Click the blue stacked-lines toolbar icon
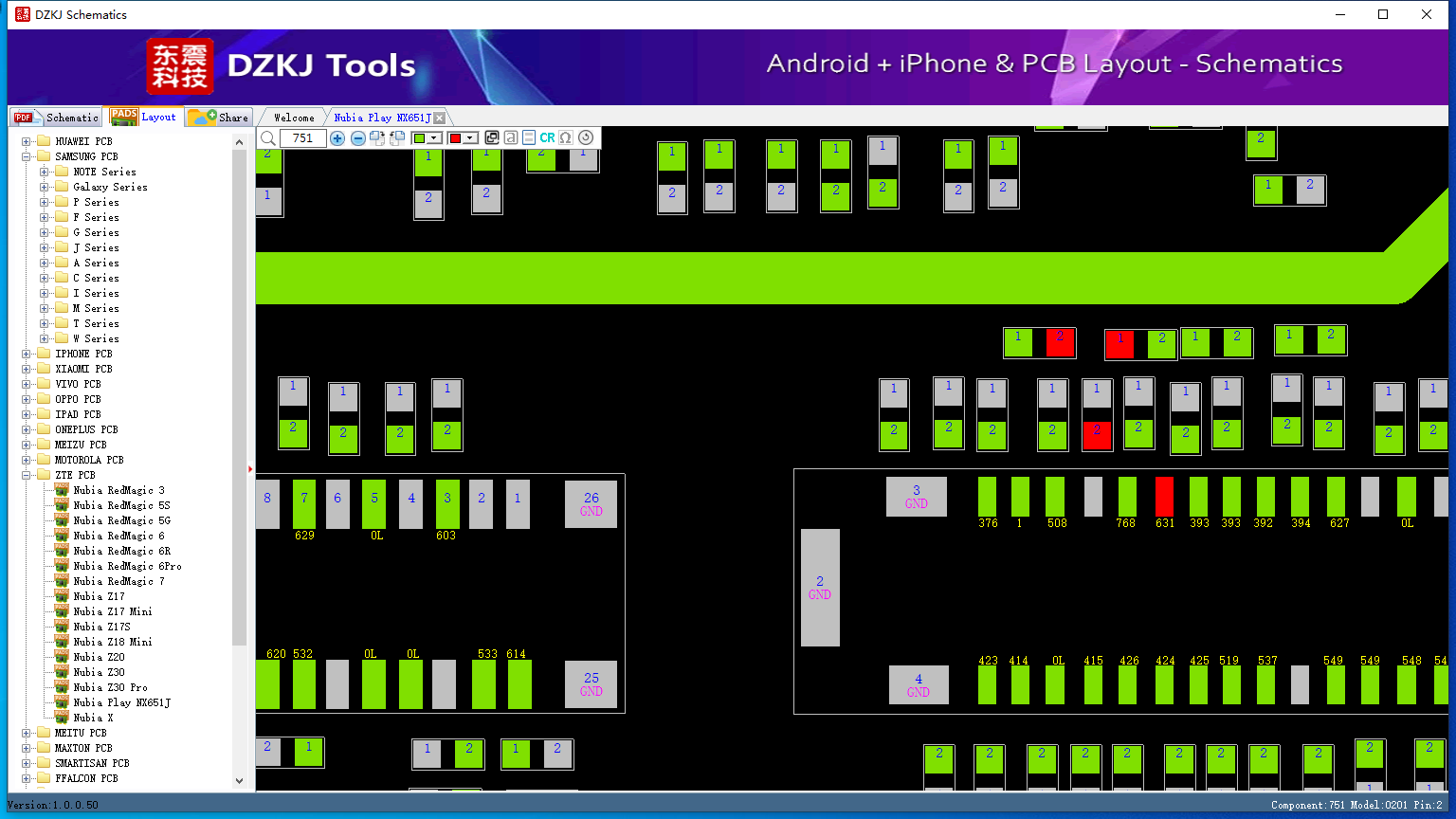Screen dimensions: 1456x819 tap(529, 138)
